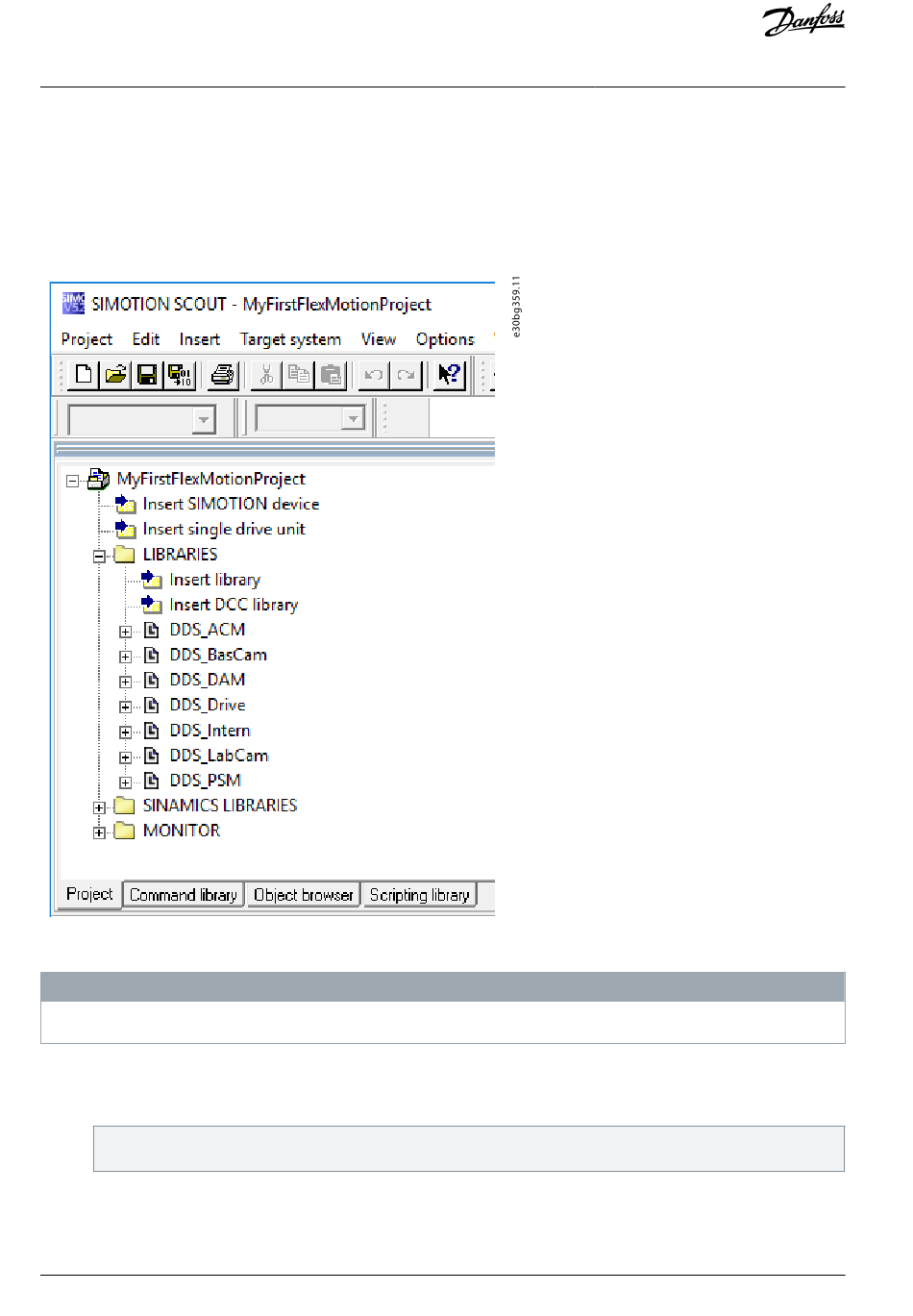Expand the DDS_Intern library node
This screenshot has width=913, height=1316.
(x=125, y=732)
